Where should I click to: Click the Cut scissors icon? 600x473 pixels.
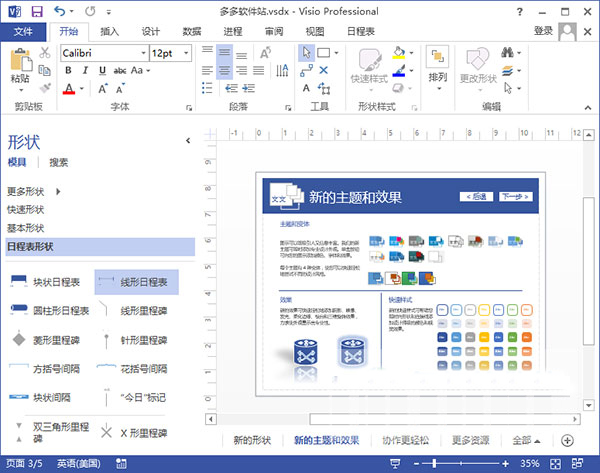point(45,53)
